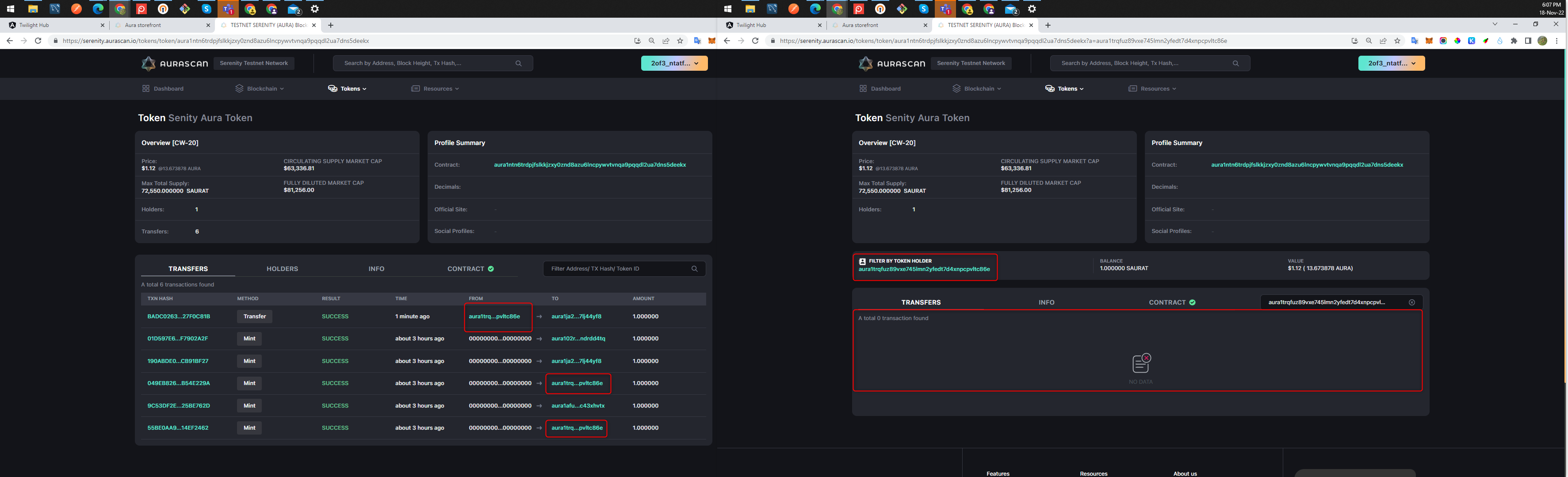Click search magnifier icon in left Aurascan search bar

[519, 63]
